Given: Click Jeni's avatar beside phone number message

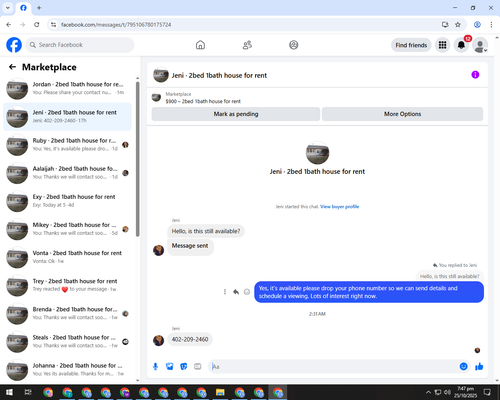Looking at the screenshot, I should (x=158, y=340).
